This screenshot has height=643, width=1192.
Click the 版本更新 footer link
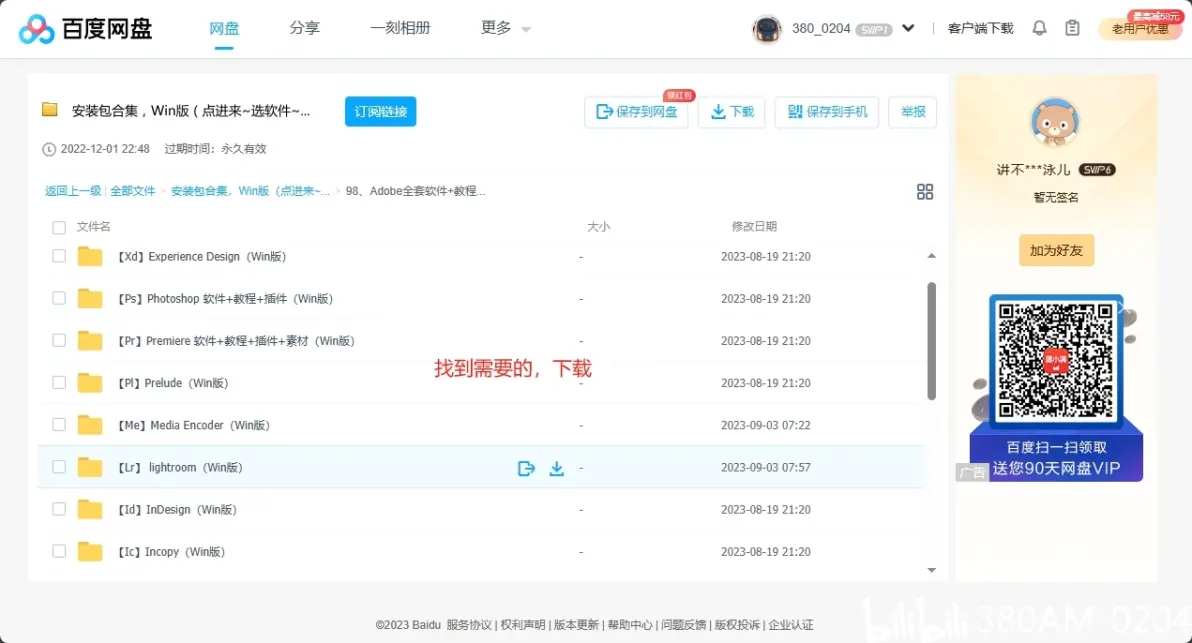click(x=576, y=625)
